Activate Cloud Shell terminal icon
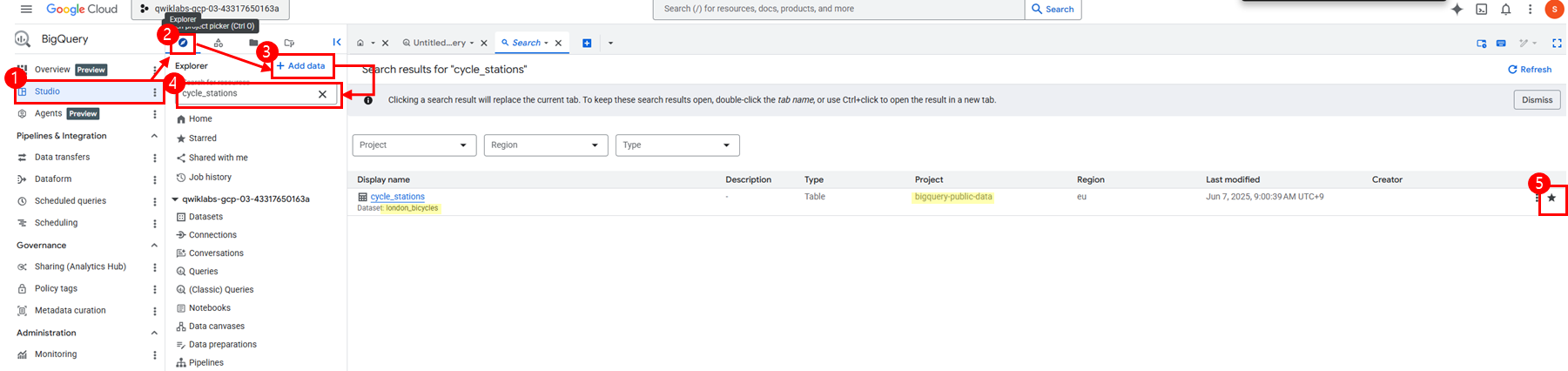 tap(1481, 9)
